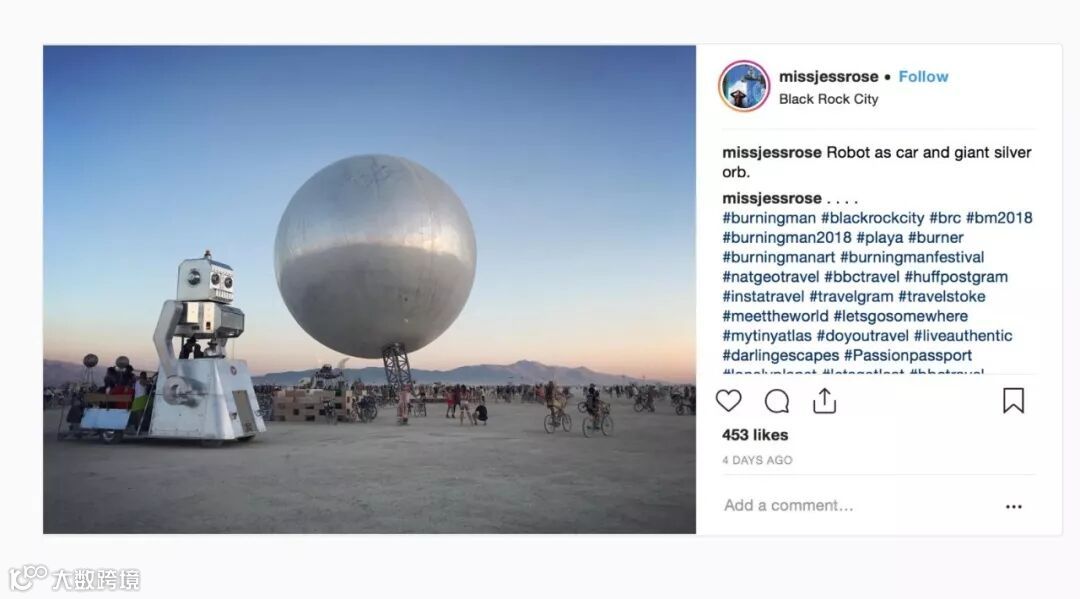Open #bm2018 hashtag
1080x599 pixels.
click(999, 218)
